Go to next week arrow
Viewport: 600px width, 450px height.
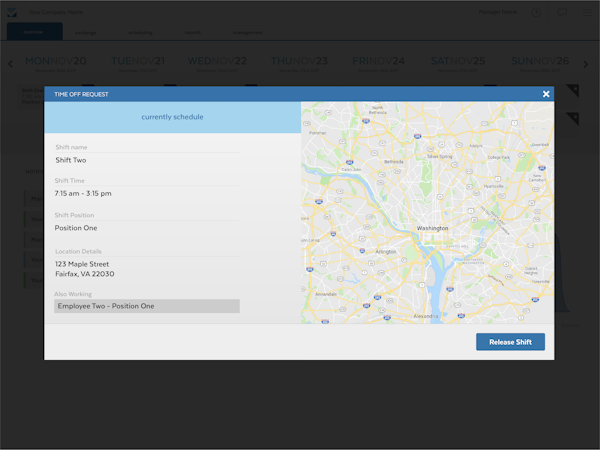pos(585,65)
